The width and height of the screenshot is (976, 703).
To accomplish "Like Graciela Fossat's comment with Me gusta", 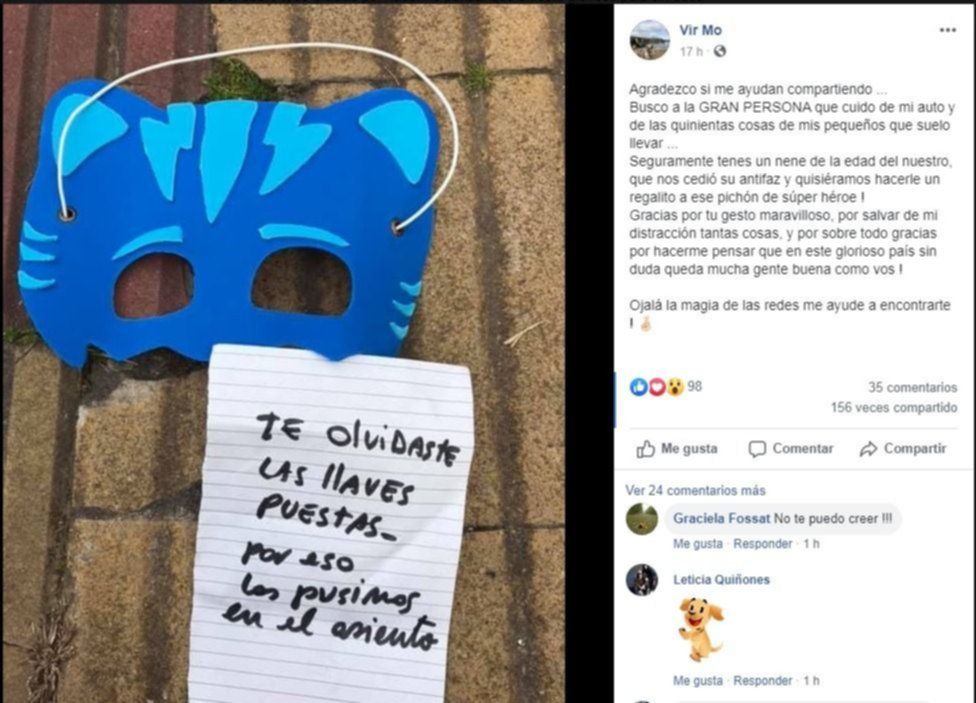I will tap(698, 544).
